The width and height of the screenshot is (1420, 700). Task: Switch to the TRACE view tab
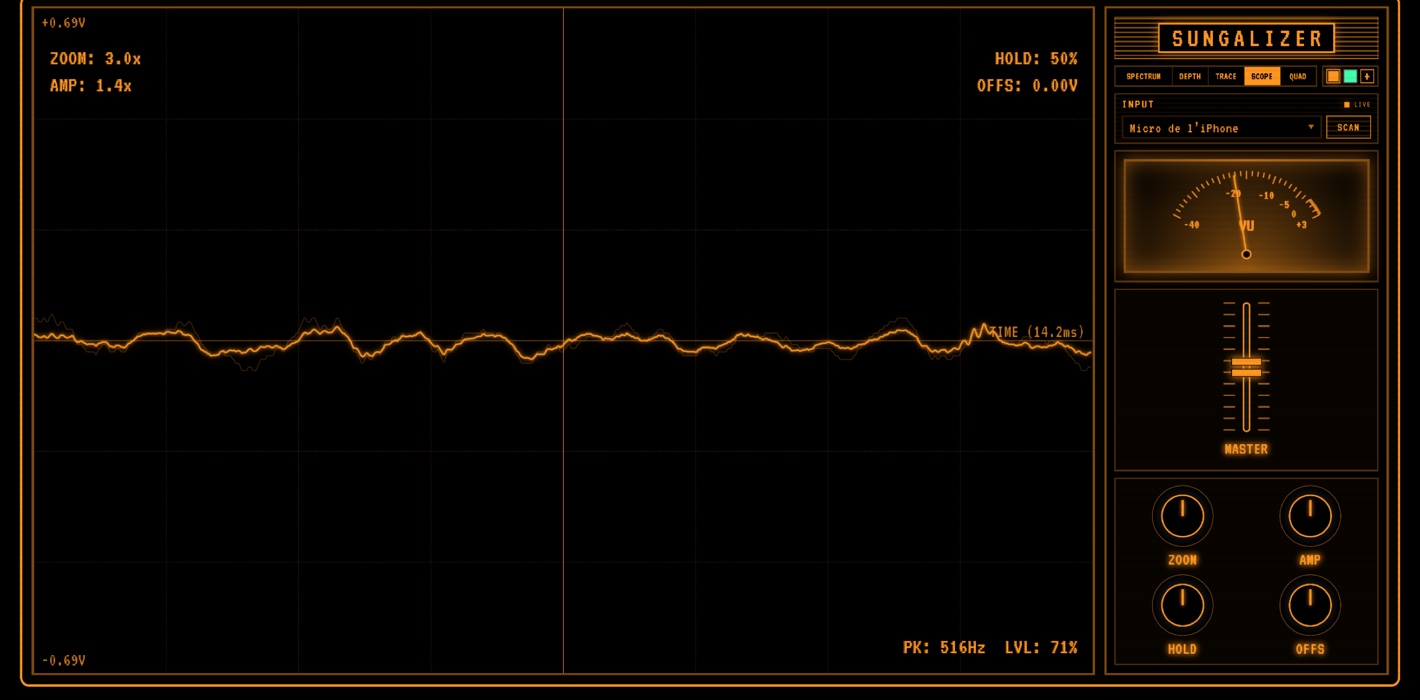[x=1226, y=76]
